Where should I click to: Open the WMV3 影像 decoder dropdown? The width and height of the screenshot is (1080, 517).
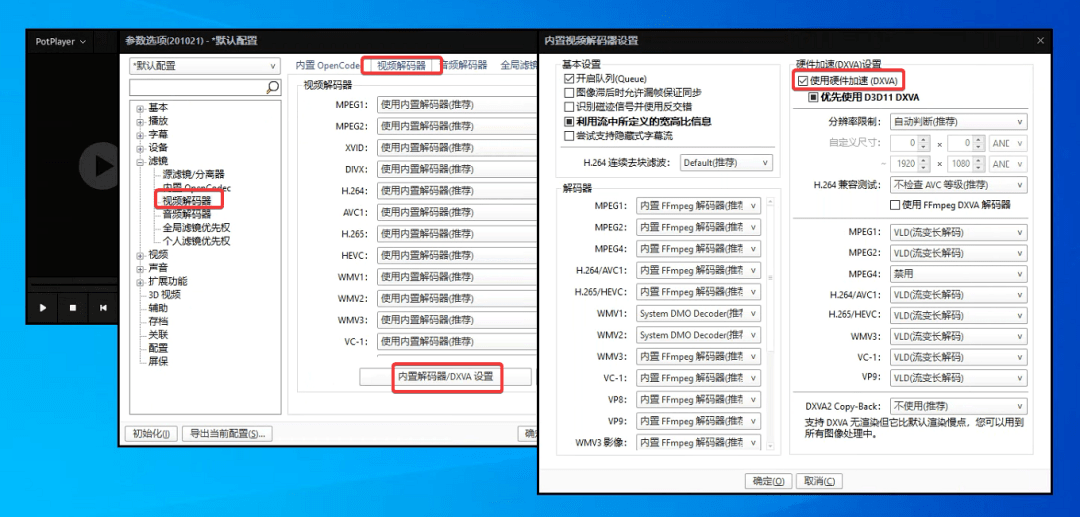pyautogui.click(x=698, y=442)
